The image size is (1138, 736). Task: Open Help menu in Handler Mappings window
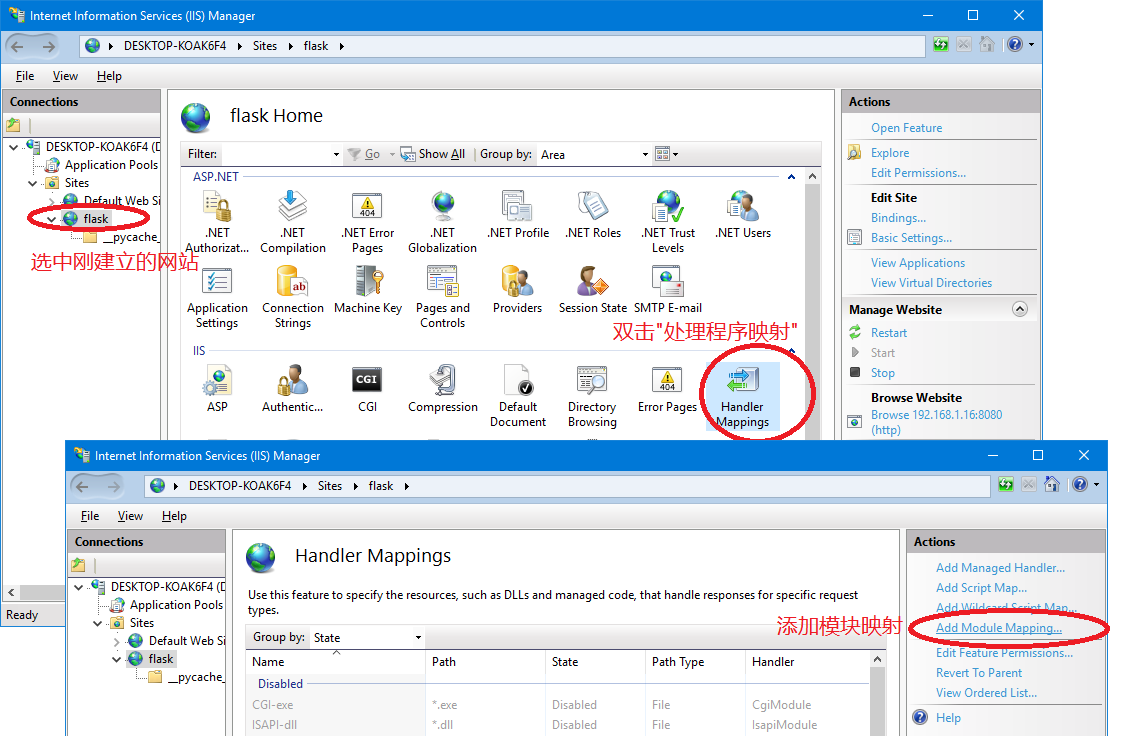174,515
